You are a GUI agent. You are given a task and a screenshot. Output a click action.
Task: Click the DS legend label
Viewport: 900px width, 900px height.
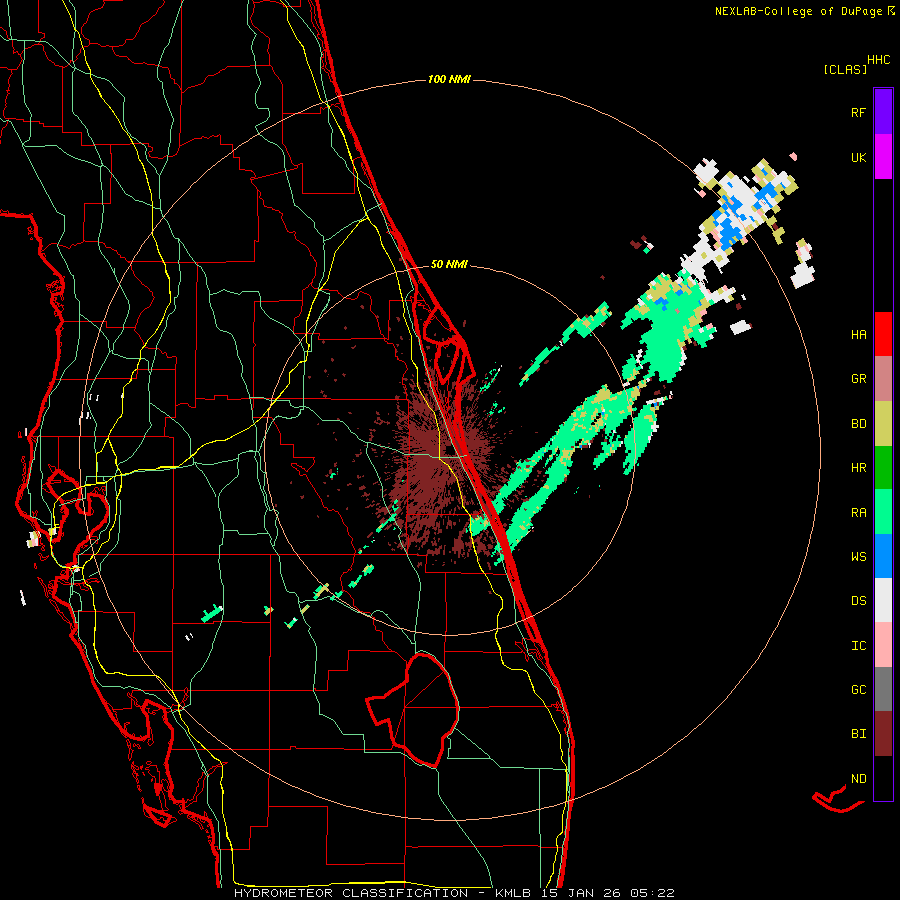click(858, 601)
